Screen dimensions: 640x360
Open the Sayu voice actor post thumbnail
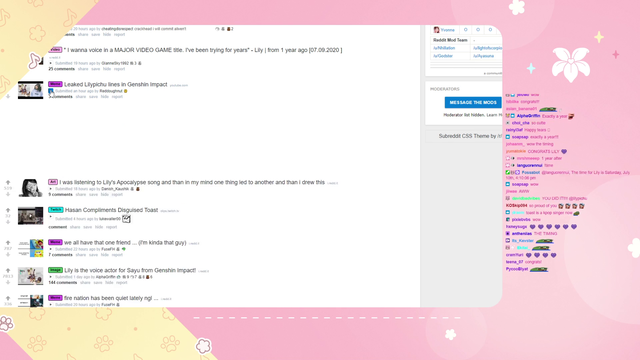click(x=30, y=276)
